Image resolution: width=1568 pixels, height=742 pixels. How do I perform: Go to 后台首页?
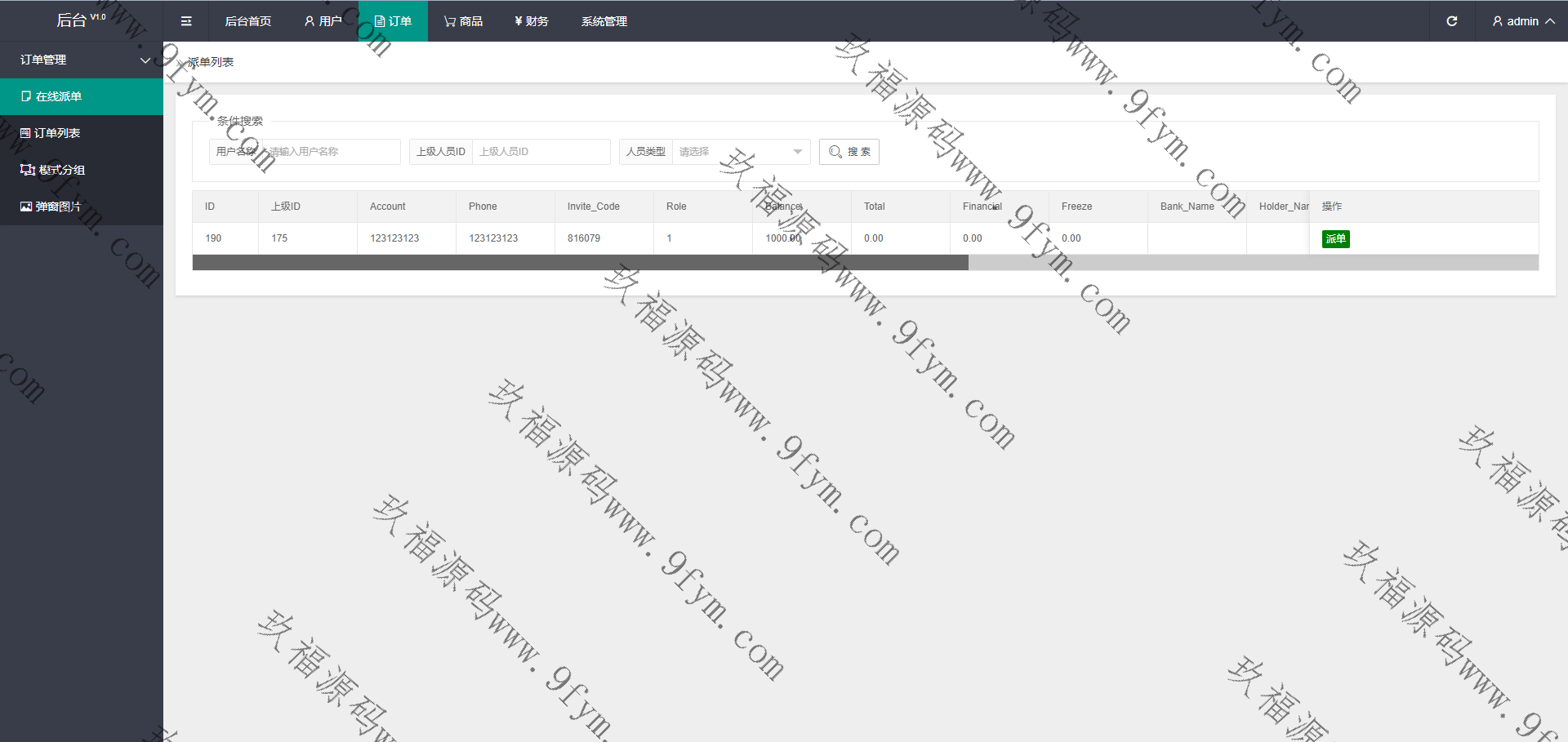248,21
